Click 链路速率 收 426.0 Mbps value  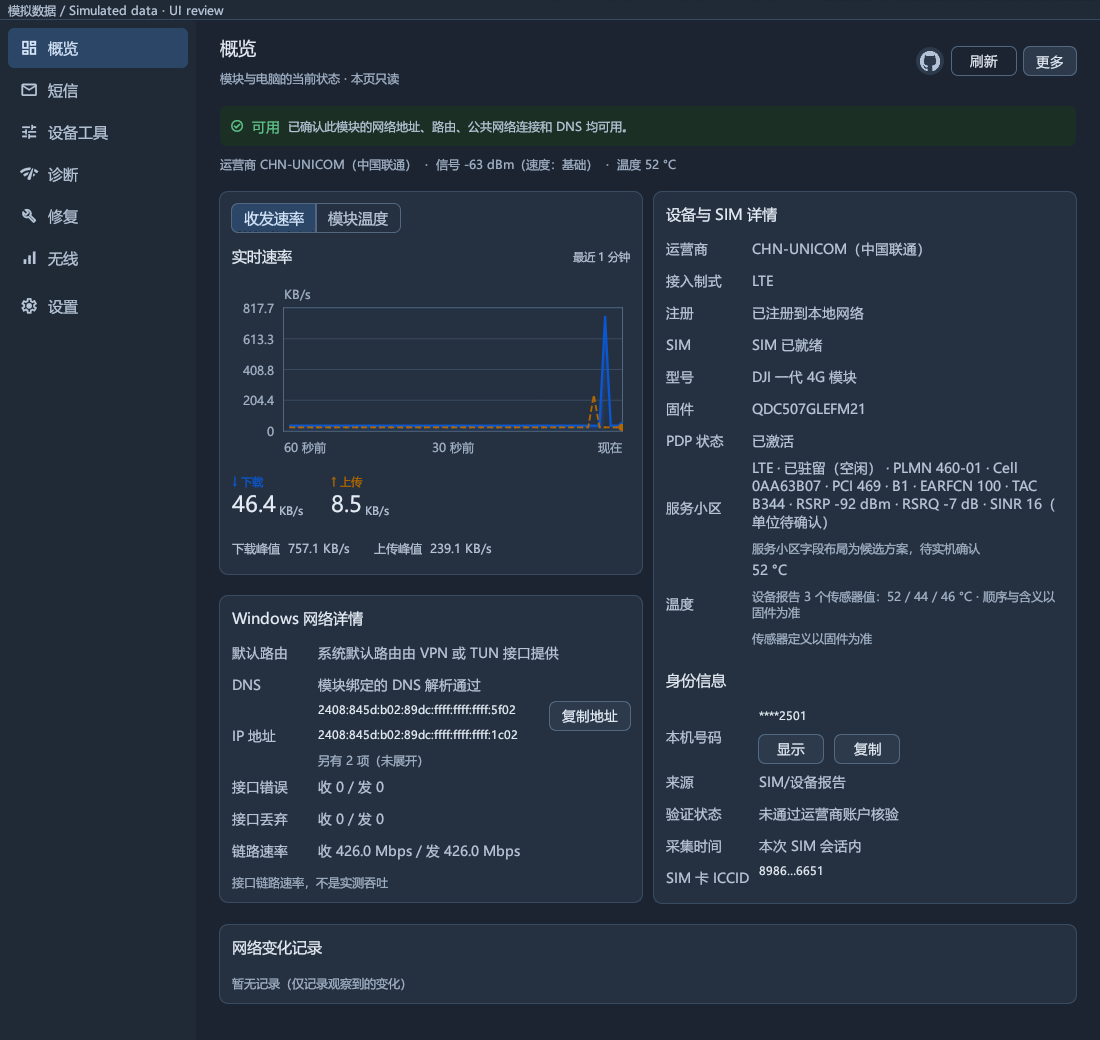tap(419, 851)
